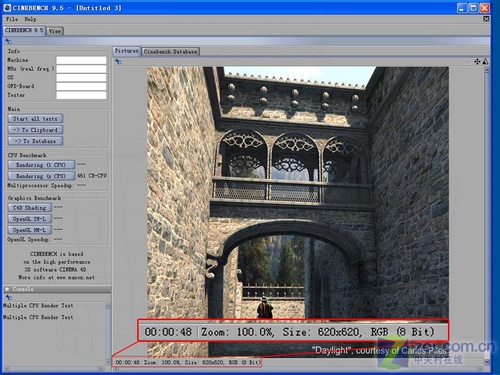Click the picture view vertical scrollbar
The height and width of the screenshot is (375, 500).
pos(487,215)
